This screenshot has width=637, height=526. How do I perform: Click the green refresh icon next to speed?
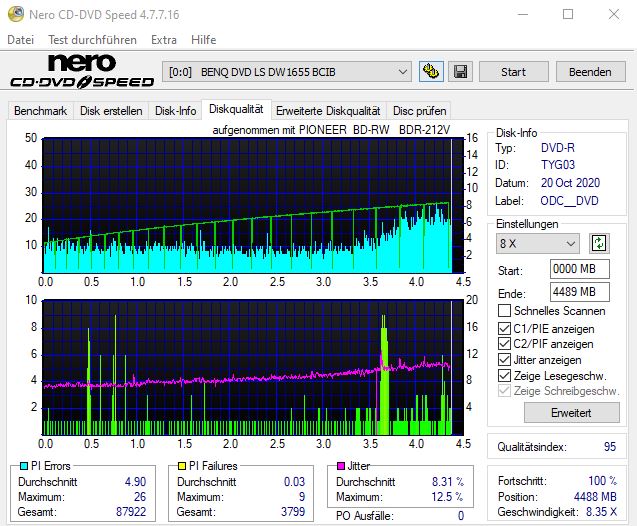599,243
